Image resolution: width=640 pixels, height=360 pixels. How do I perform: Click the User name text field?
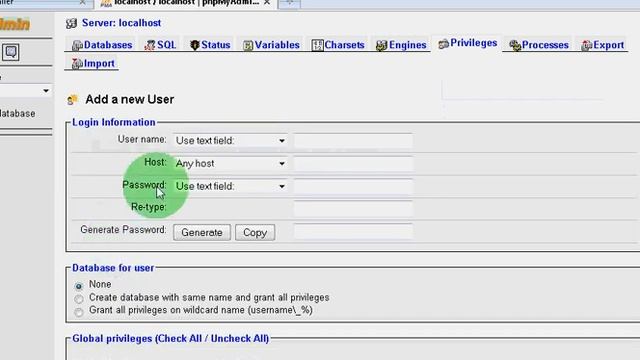(353, 141)
